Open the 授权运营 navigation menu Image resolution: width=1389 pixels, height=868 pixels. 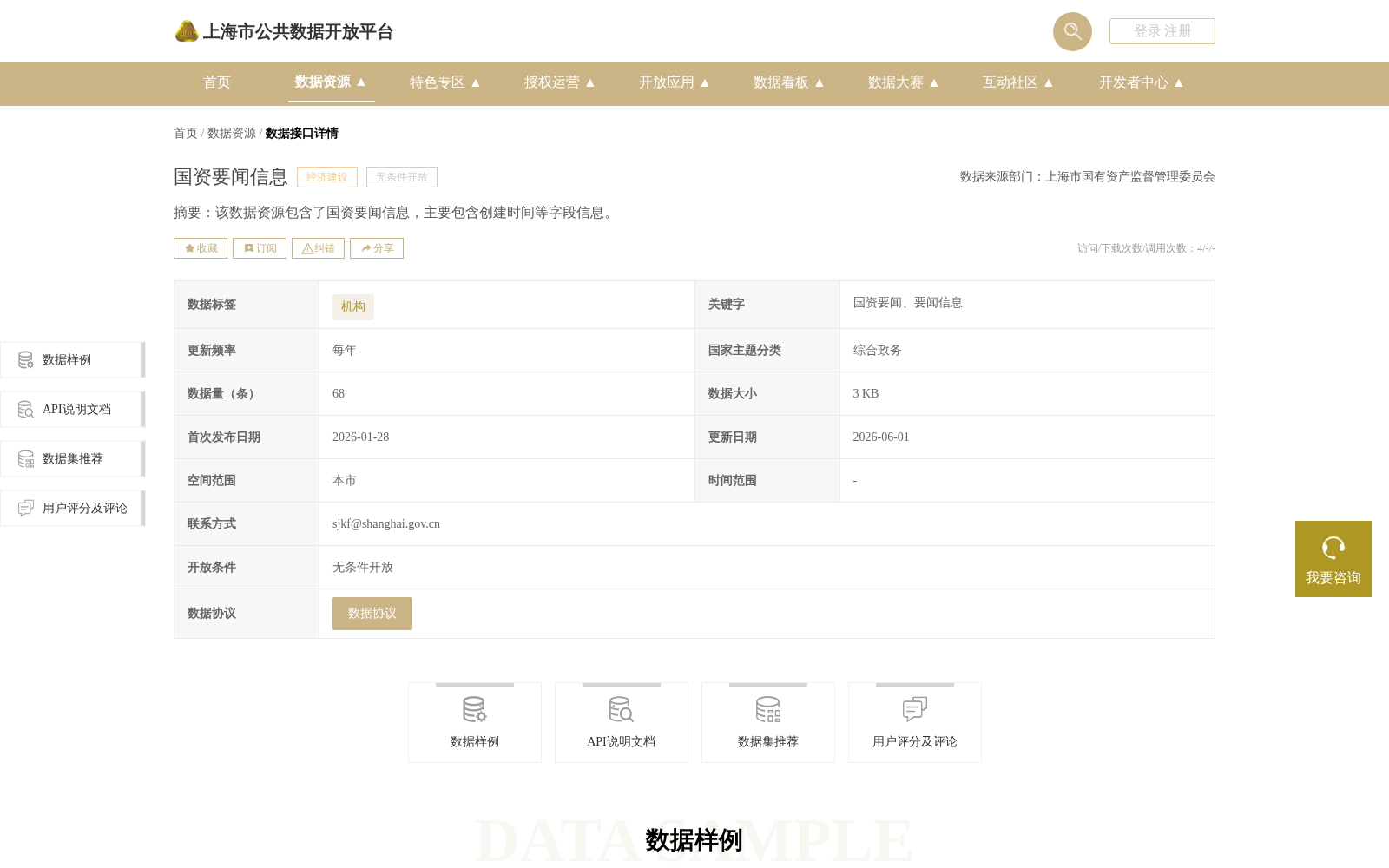560,82
